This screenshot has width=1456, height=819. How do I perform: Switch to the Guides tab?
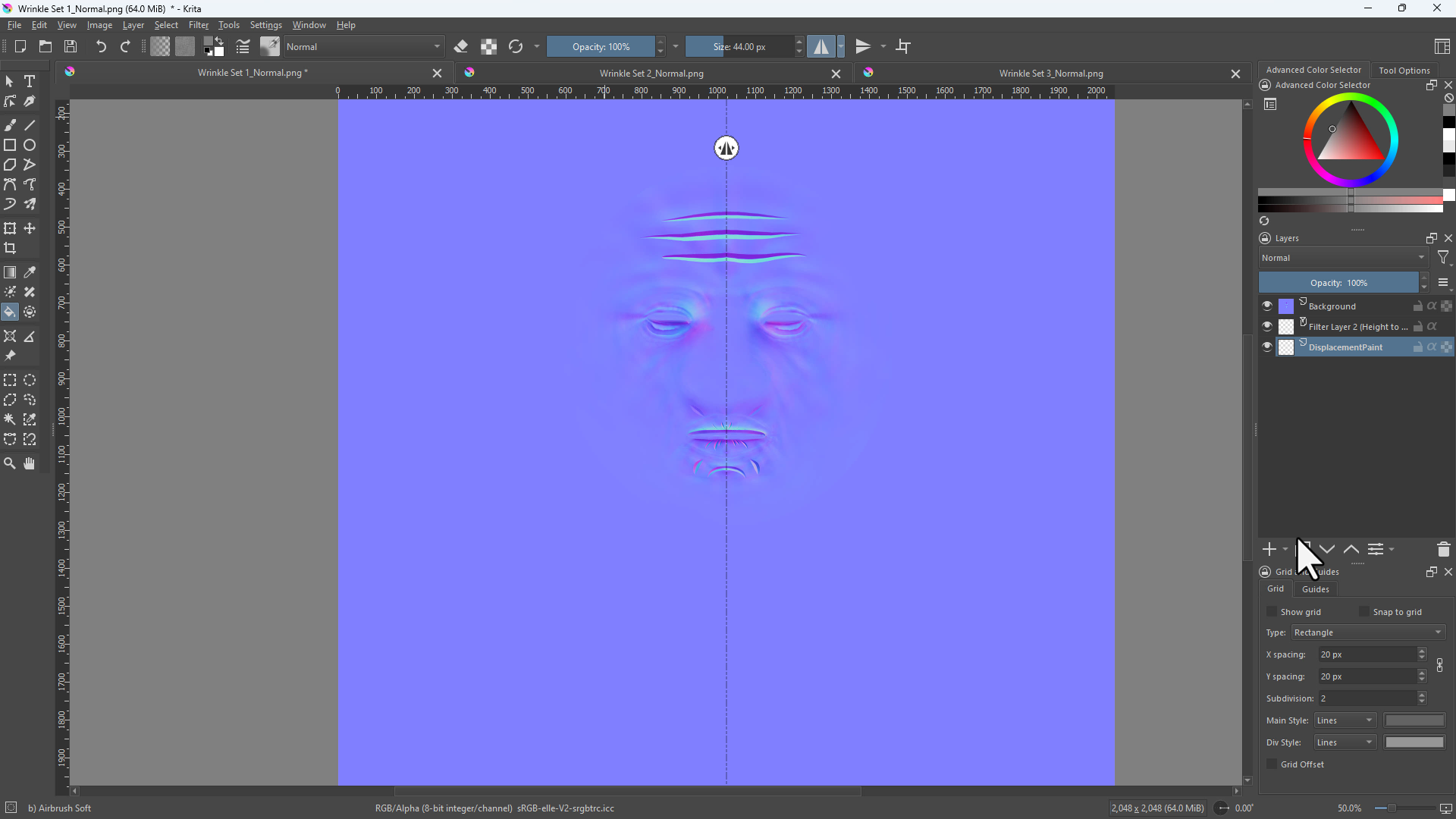pyautogui.click(x=1316, y=589)
